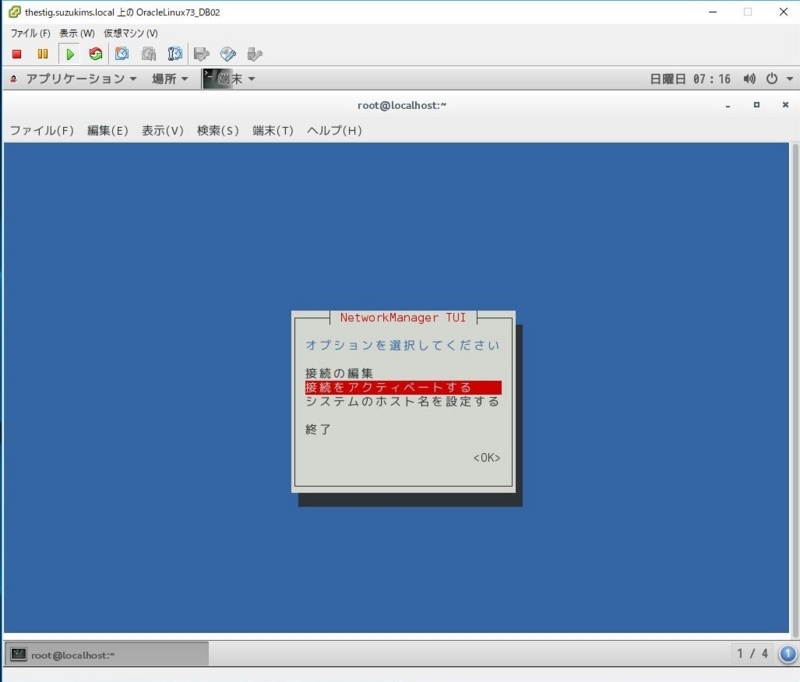Click the 1 / 4 workspace indicator
Image resolution: width=800 pixels, height=682 pixels.
pos(752,653)
